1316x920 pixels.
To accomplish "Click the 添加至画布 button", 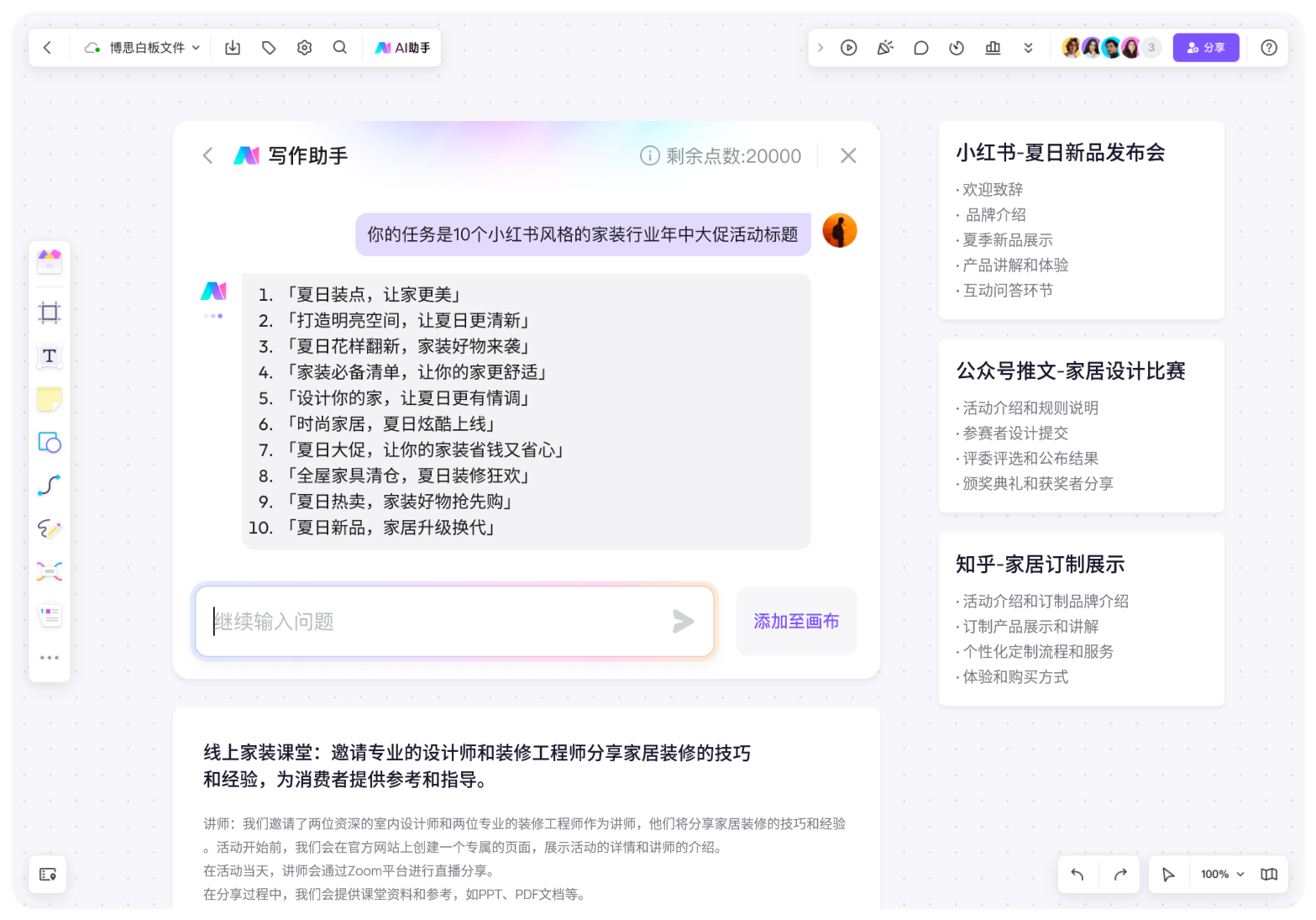I will coord(795,621).
